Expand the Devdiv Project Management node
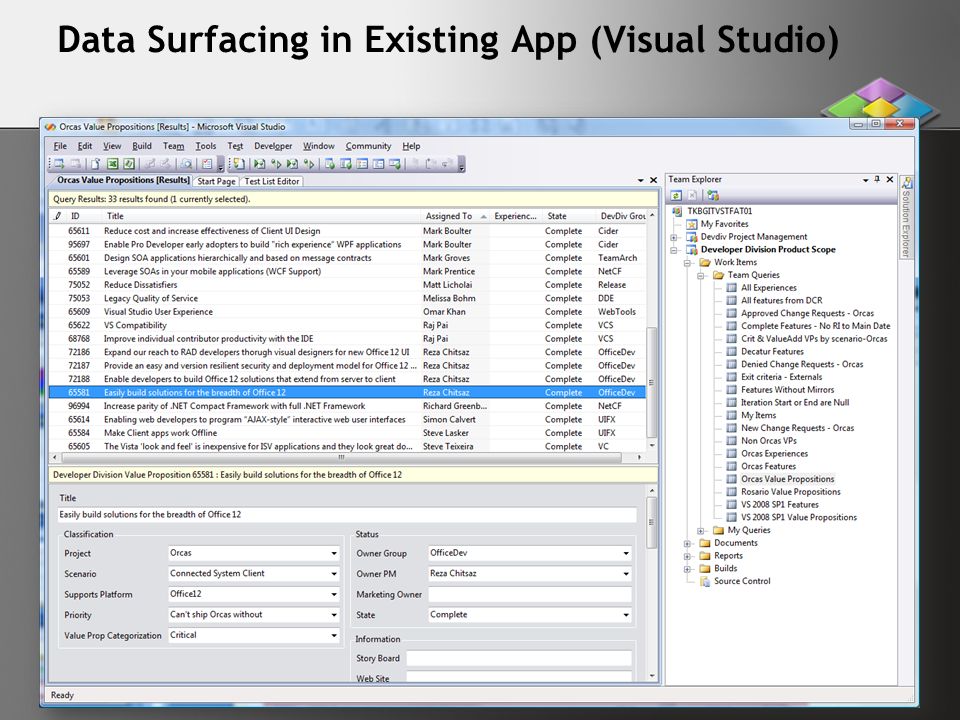 point(674,237)
